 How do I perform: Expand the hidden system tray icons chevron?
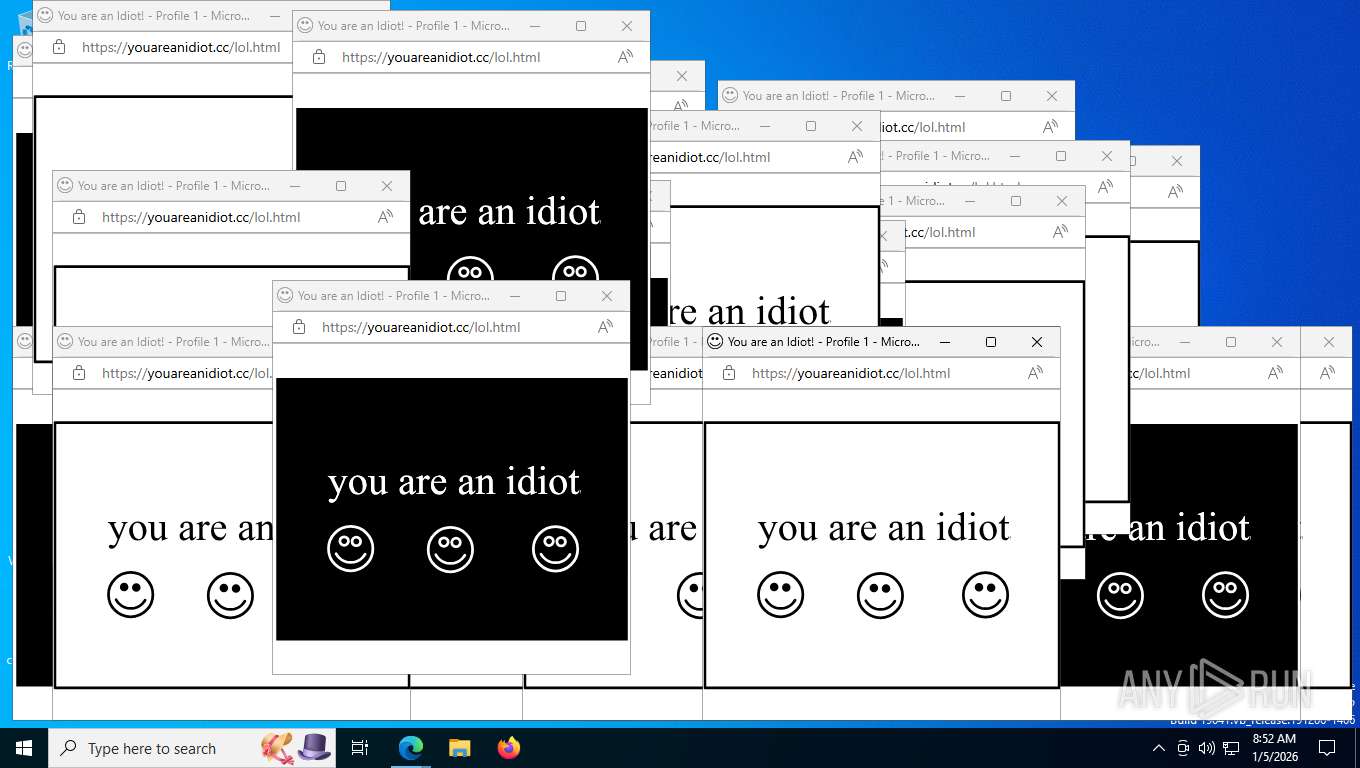pos(1159,748)
